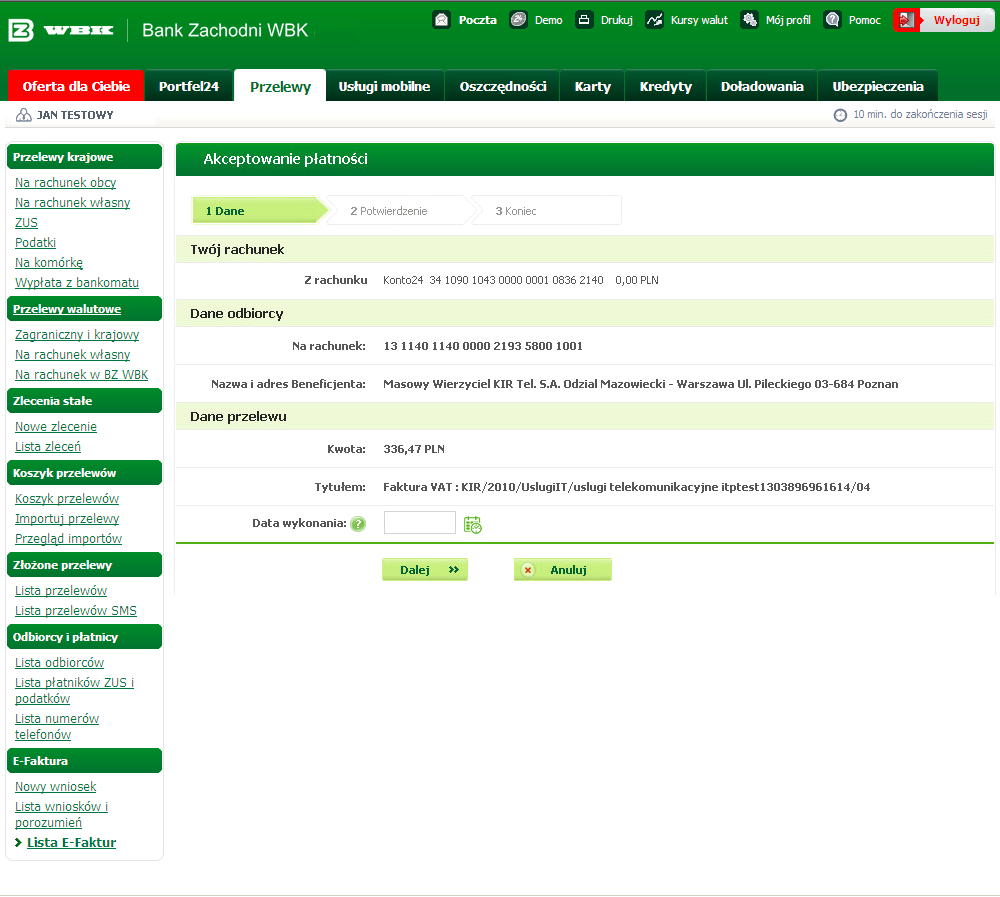Open Wypłata z bankomatu link
The width and height of the screenshot is (1000, 897).
pyautogui.click(x=77, y=283)
